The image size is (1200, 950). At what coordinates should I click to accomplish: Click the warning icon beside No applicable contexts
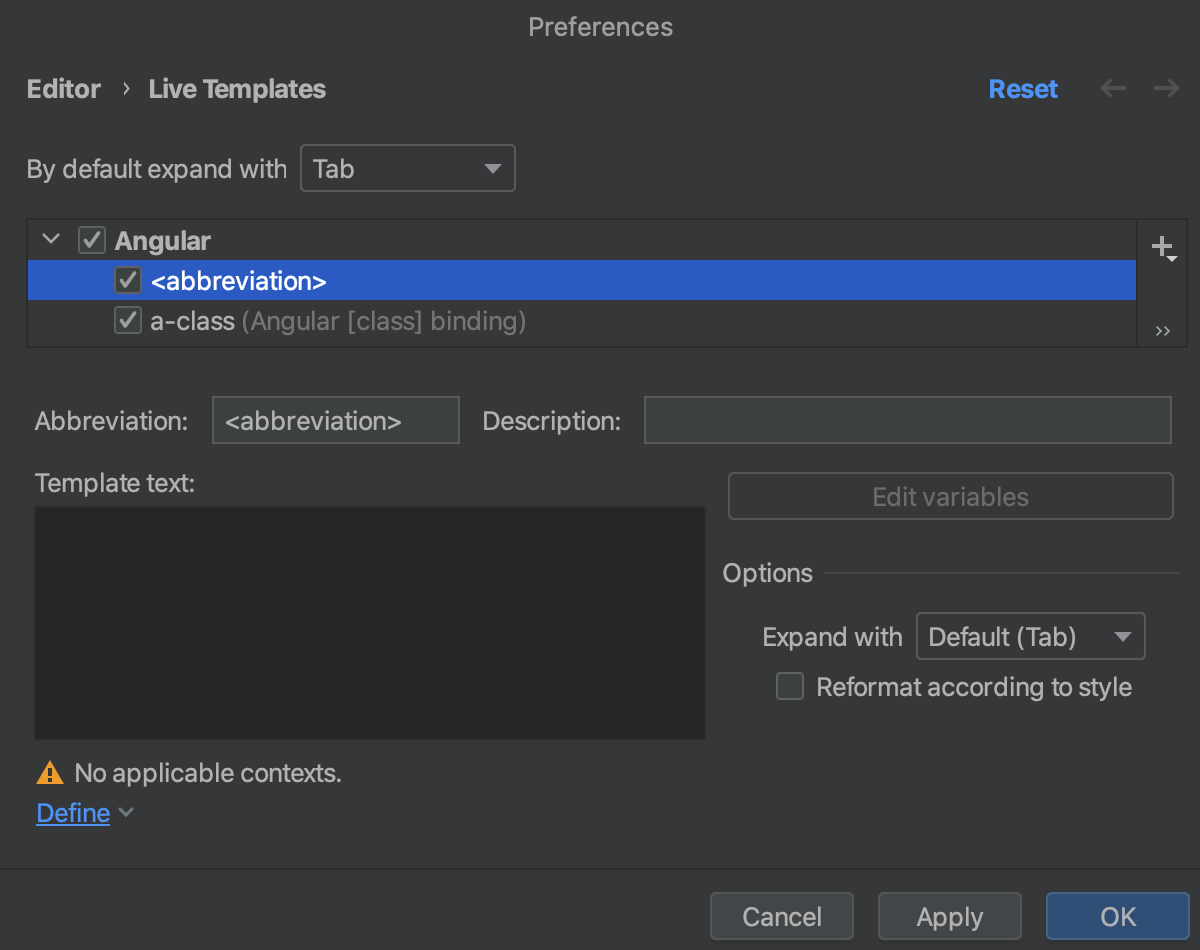(x=49, y=773)
